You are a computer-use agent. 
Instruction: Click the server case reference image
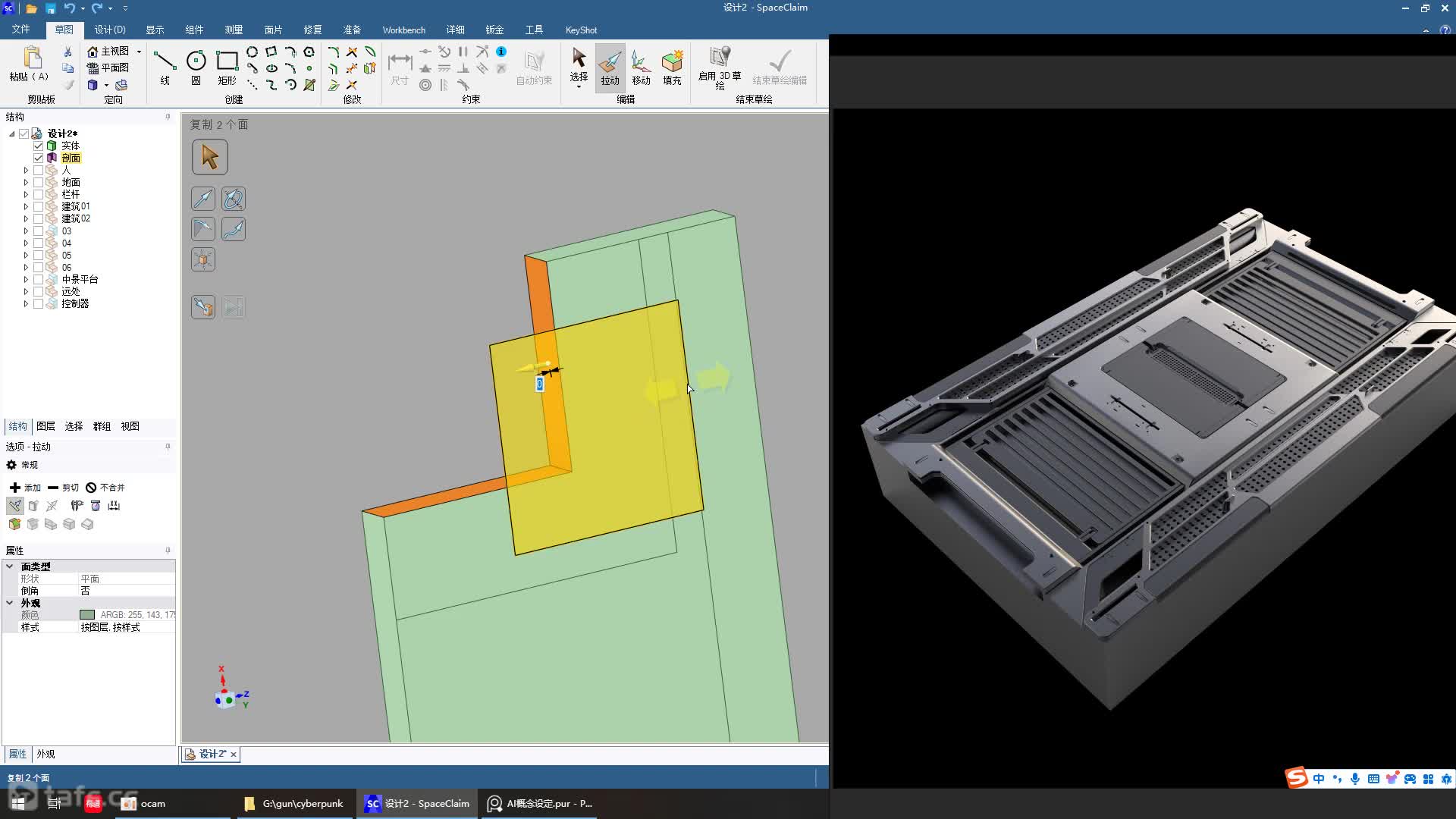pos(1159,459)
